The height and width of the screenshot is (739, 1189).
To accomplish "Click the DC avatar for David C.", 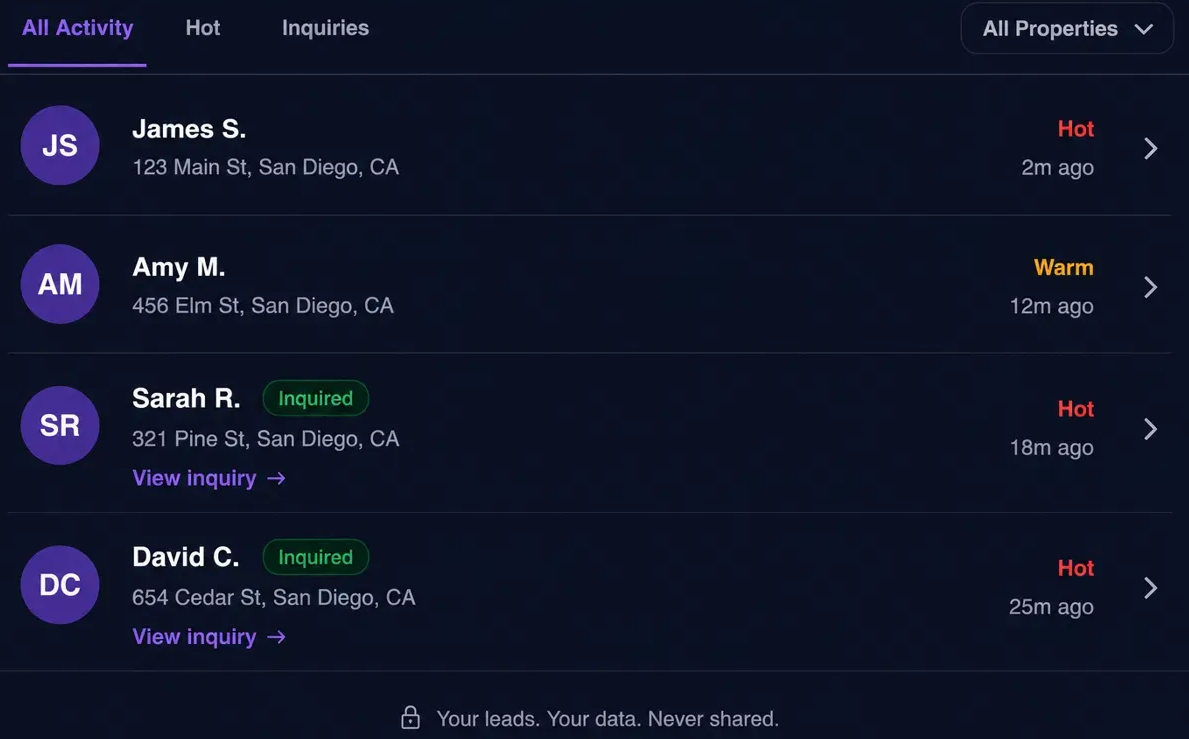I will click(60, 584).
